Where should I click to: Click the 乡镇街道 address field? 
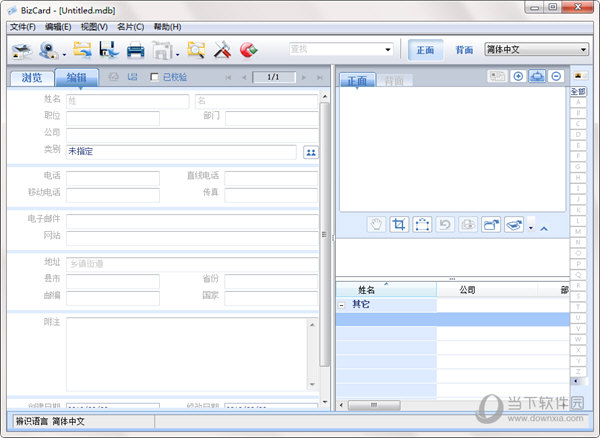click(x=192, y=264)
